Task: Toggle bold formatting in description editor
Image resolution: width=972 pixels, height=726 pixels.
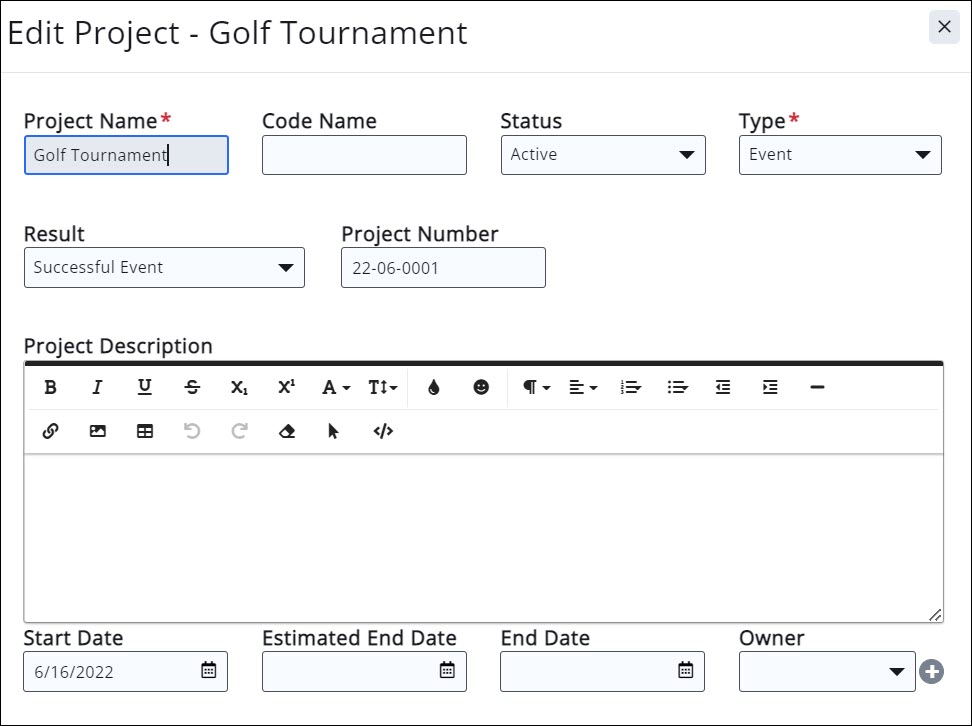Action: 50,388
